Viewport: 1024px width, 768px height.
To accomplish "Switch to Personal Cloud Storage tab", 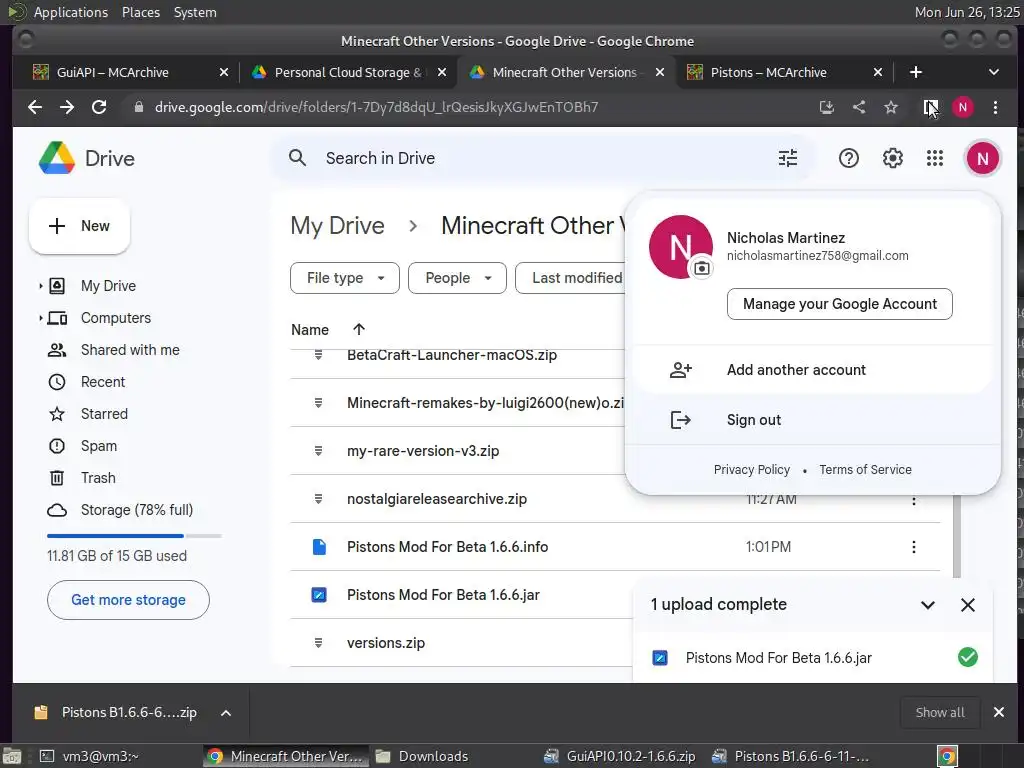I will (x=348, y=72).
